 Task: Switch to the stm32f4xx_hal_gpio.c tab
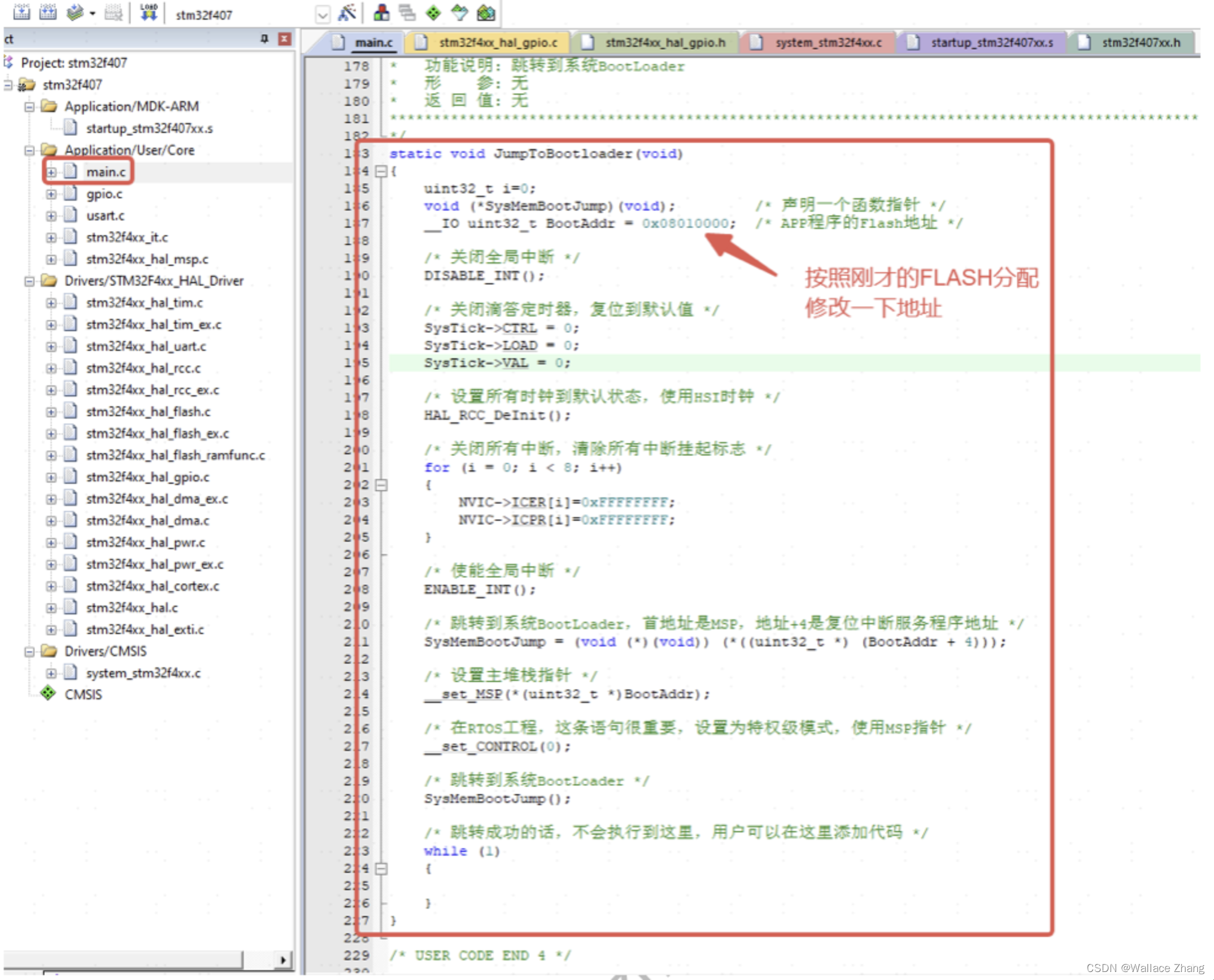pyautogui.click(x=497, y=43)
